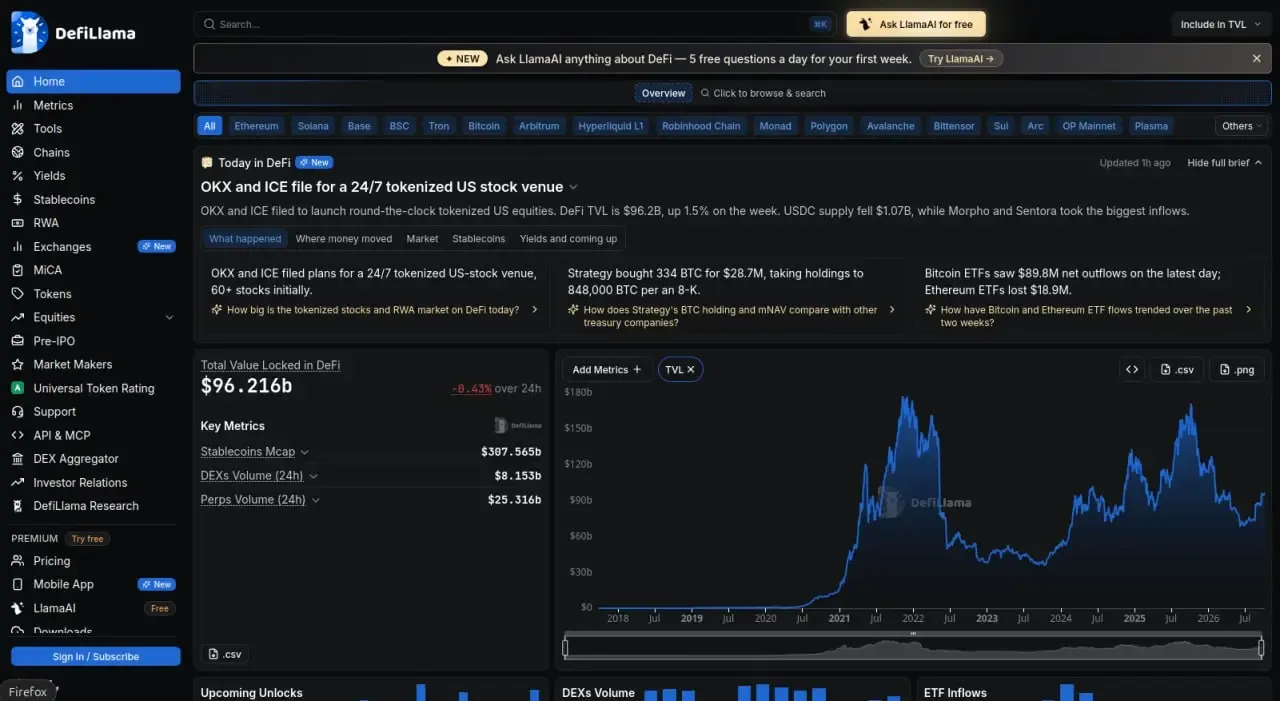Open Stablecoins dollar icon in sidebar
This screenshot has width=1280, height=701.
tap(17, 199)
